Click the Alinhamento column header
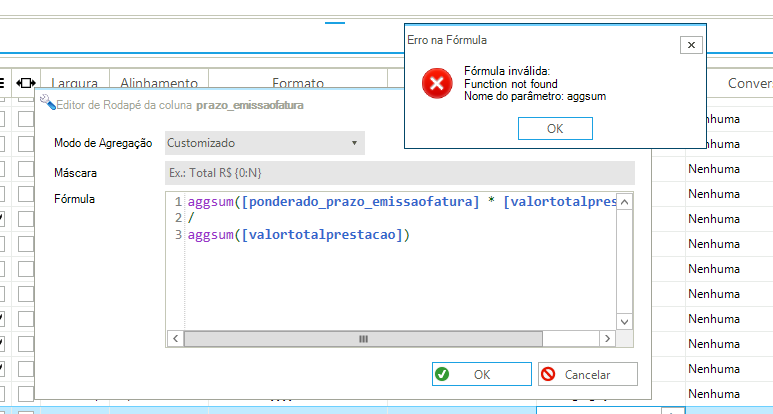This screenshot has width=773, height=414. (x=159, y=83)
